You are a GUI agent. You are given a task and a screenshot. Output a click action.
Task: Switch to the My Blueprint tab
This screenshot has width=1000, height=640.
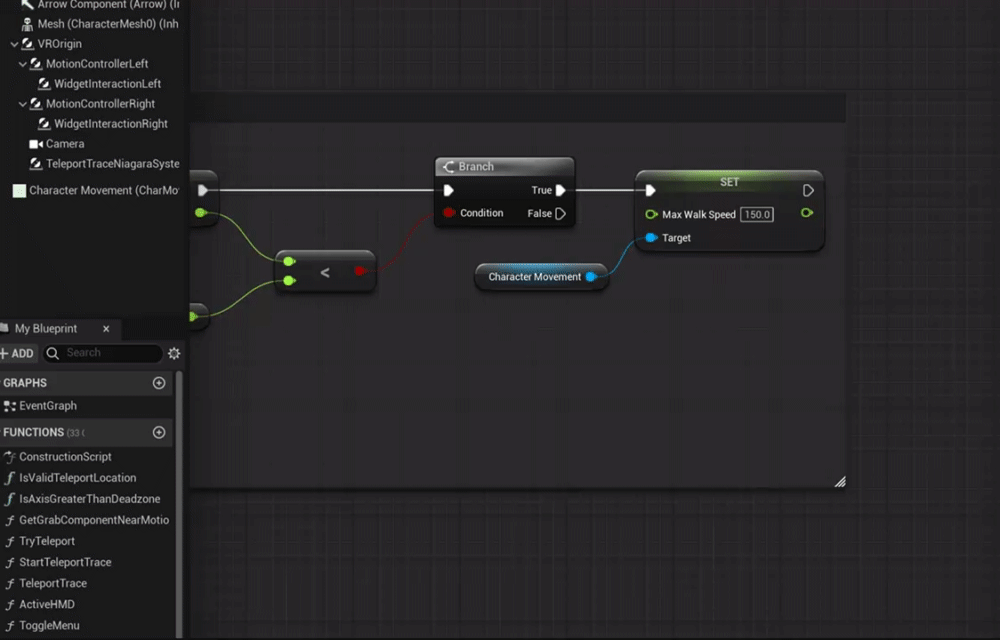click(x=45, y=328)
